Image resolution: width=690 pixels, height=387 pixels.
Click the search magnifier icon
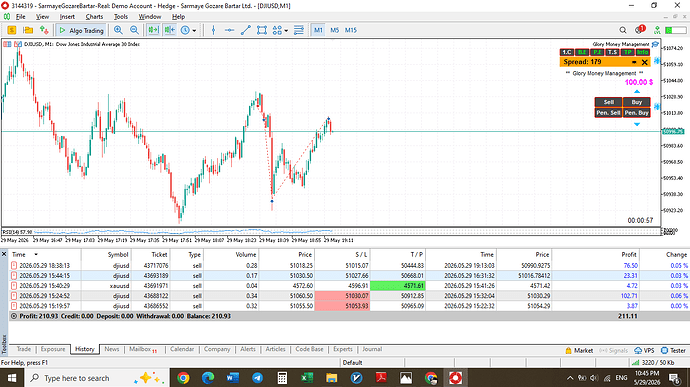point(623,30)
